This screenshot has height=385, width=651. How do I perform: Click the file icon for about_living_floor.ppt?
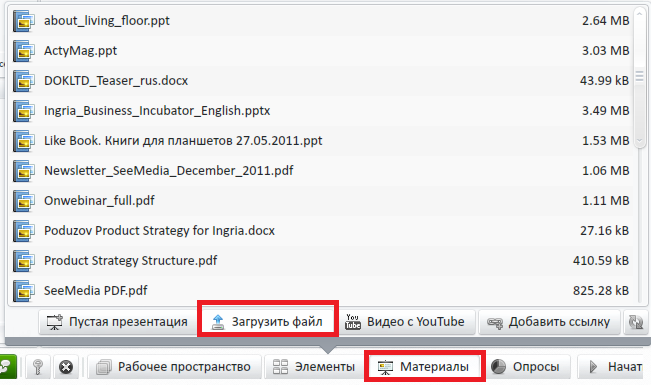23,21
